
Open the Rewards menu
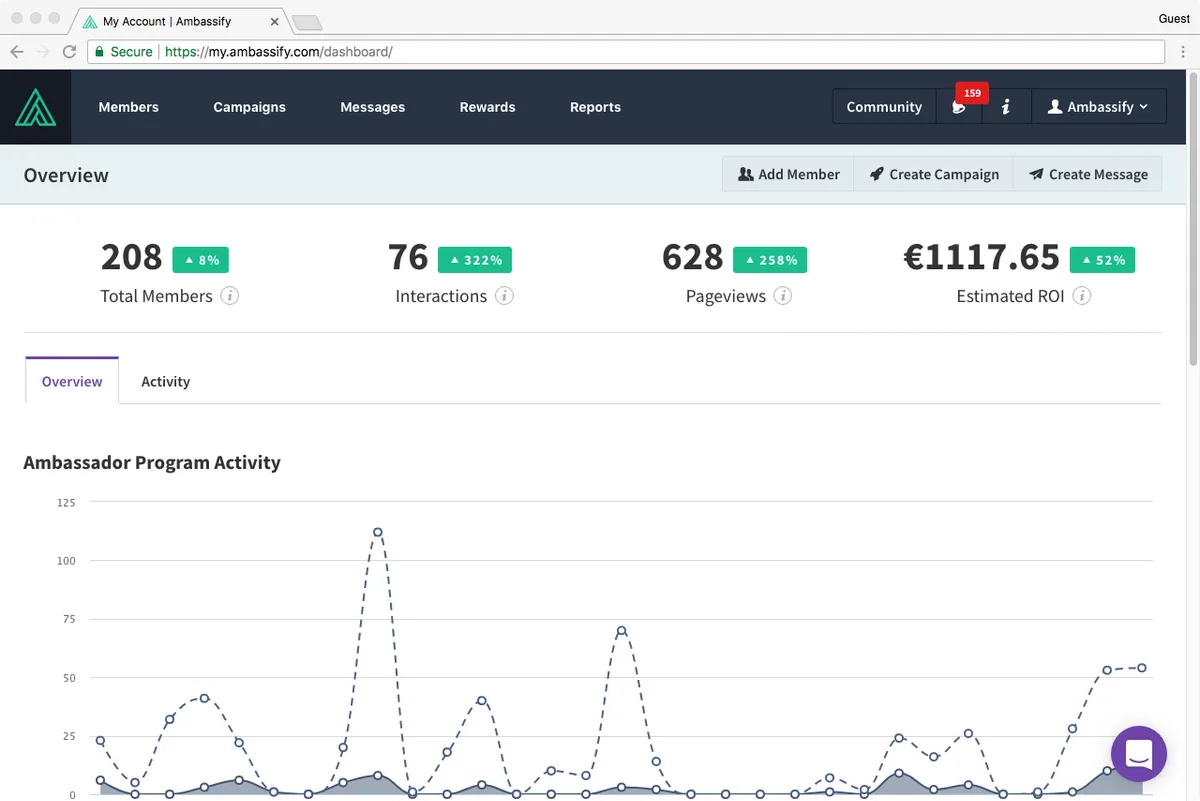point(487,107)
